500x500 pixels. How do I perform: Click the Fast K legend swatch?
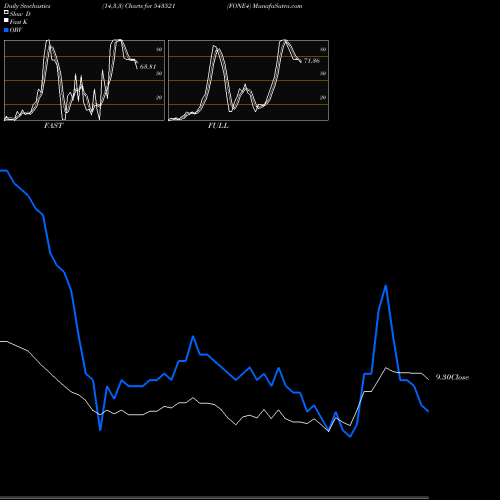[x=6, y=21]
